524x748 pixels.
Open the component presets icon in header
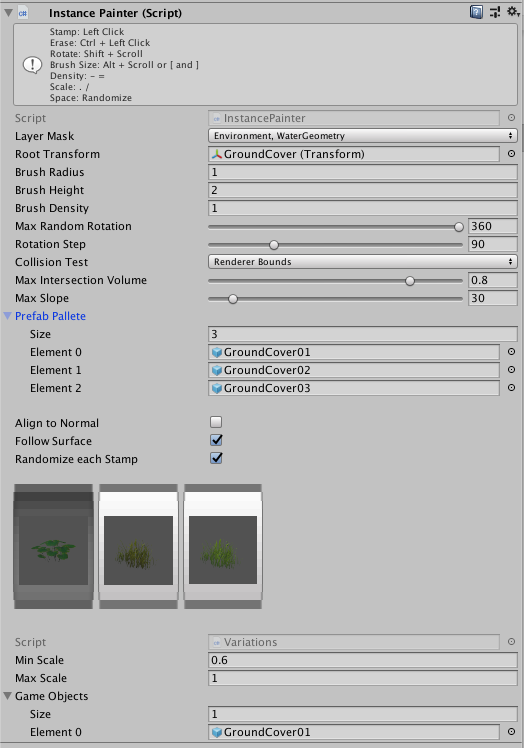click(495, 12)
